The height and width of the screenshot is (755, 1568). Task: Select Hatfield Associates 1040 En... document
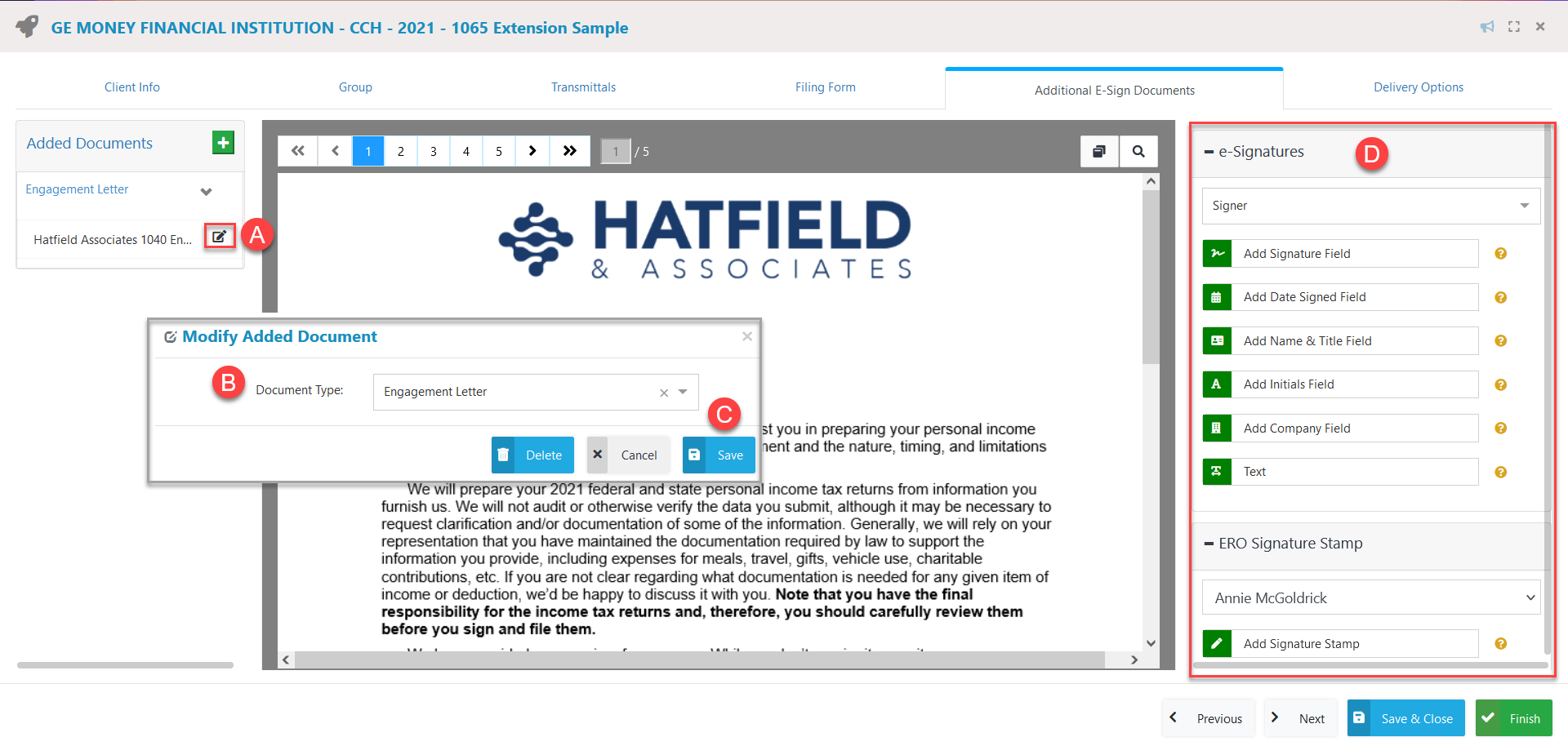tap(113, 240)
